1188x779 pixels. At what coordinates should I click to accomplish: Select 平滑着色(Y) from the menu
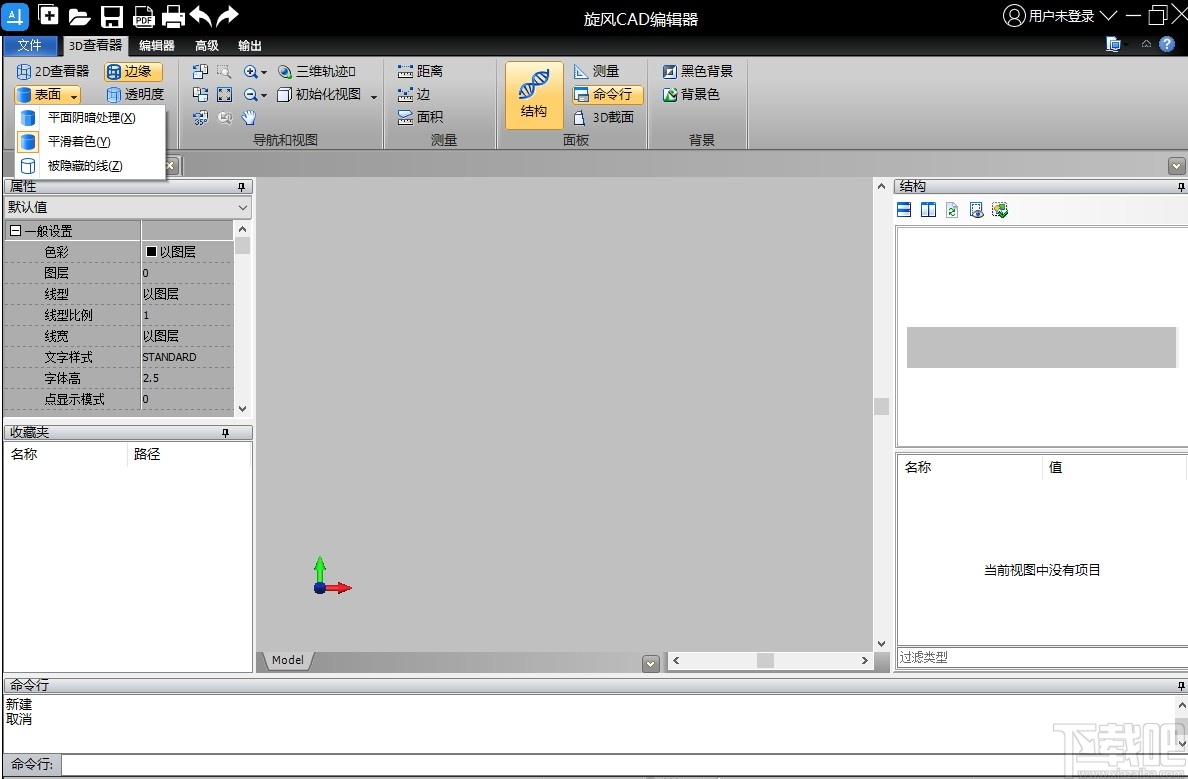point(90,142)
